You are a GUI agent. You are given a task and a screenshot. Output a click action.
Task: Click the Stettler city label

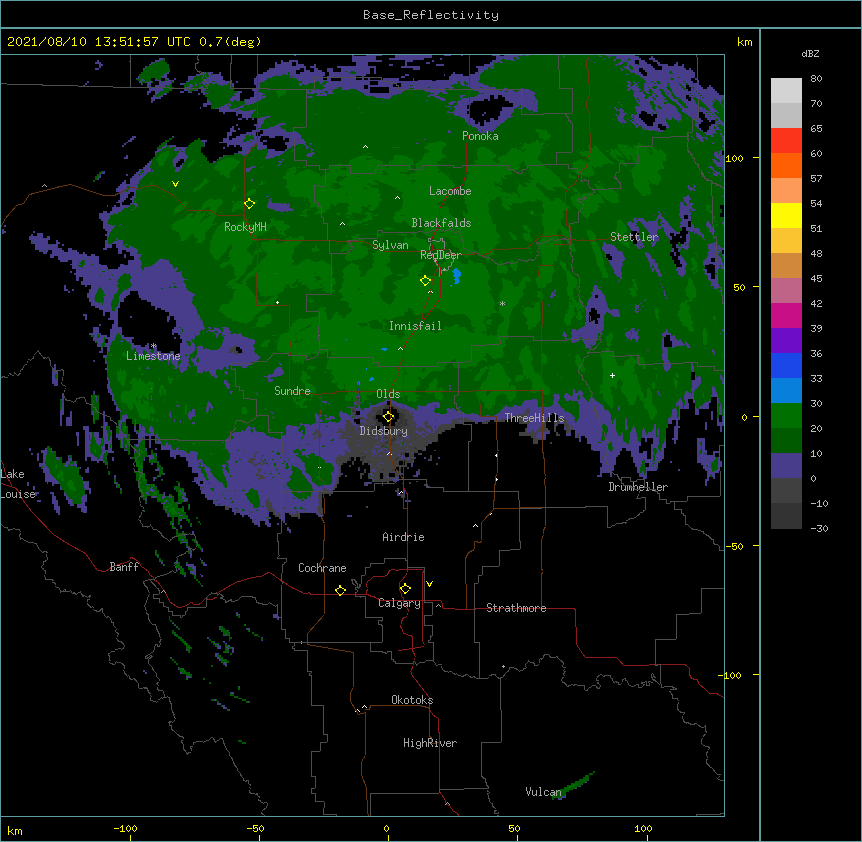634,237
